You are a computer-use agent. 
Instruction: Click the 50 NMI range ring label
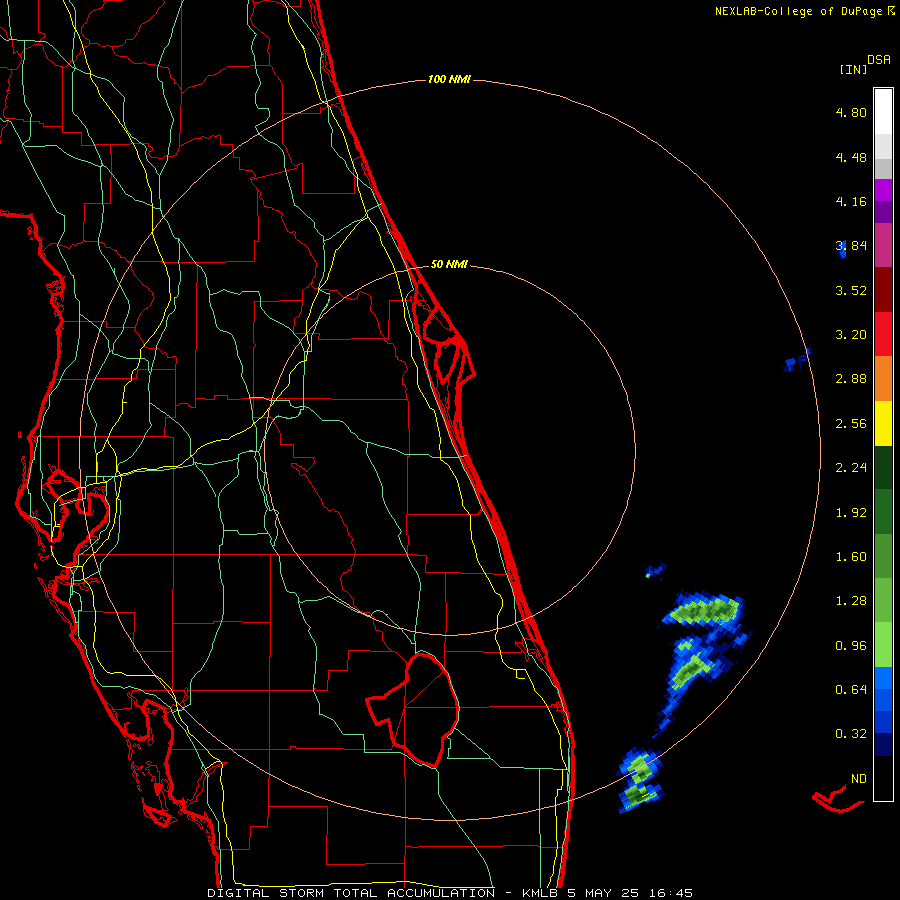pyautogui.click(x=449, y=264)
